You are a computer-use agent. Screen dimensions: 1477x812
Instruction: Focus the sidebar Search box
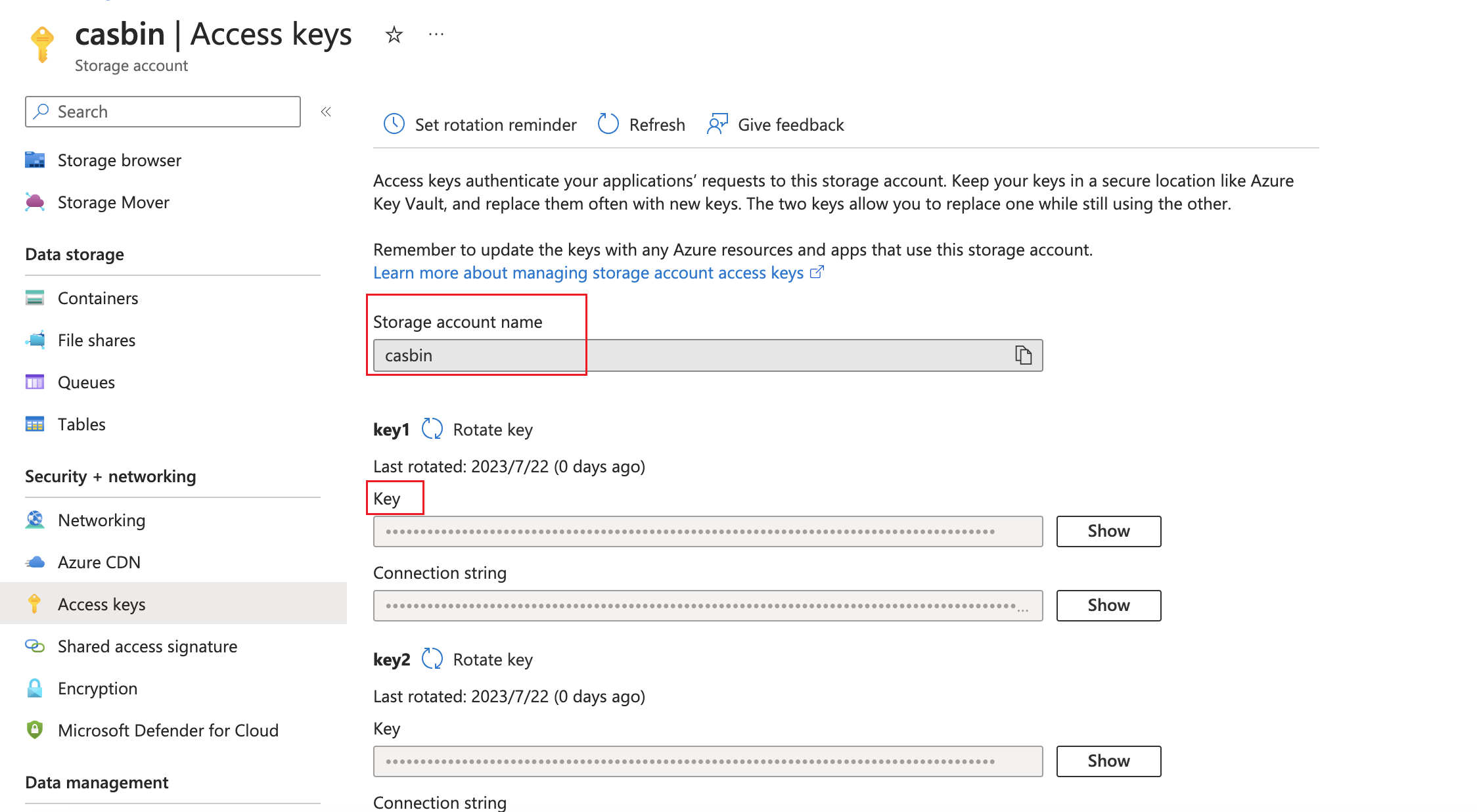(163, 112)
